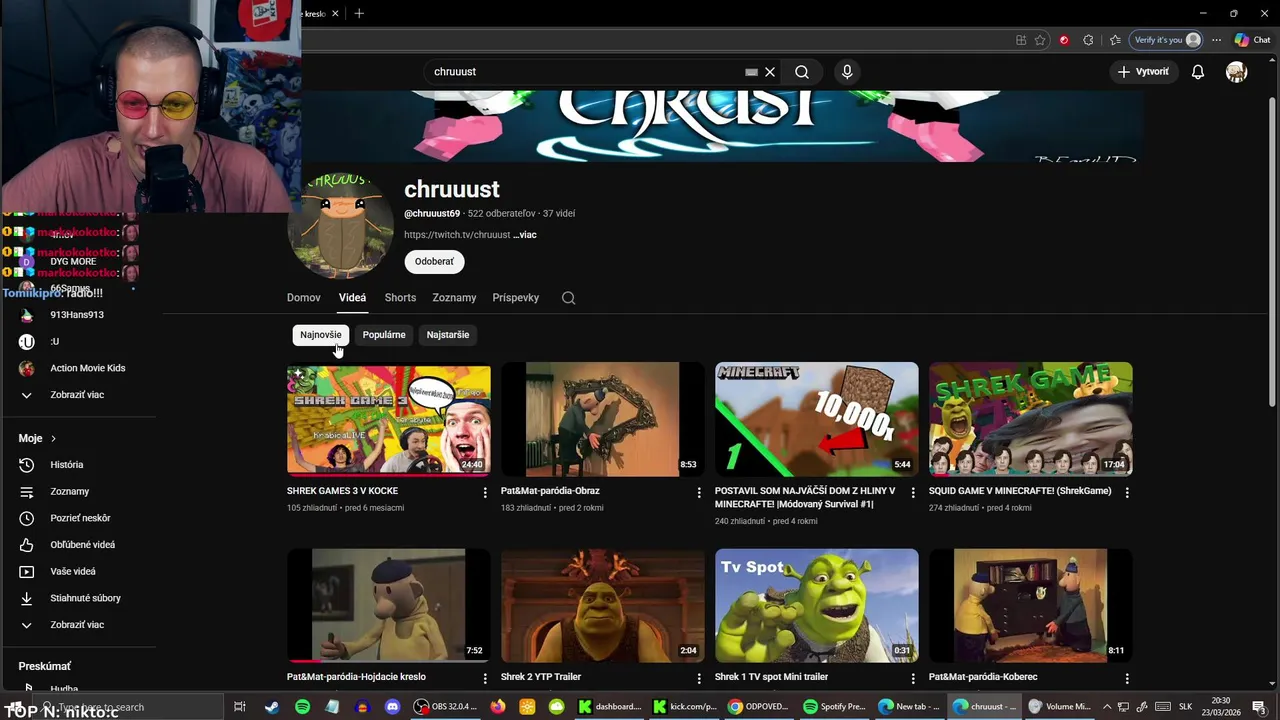This screenshot has height=720, width=1280.
Task: Open options menu for SQUID GAME V MINECRAFTE video
Action: point(1127,493)
